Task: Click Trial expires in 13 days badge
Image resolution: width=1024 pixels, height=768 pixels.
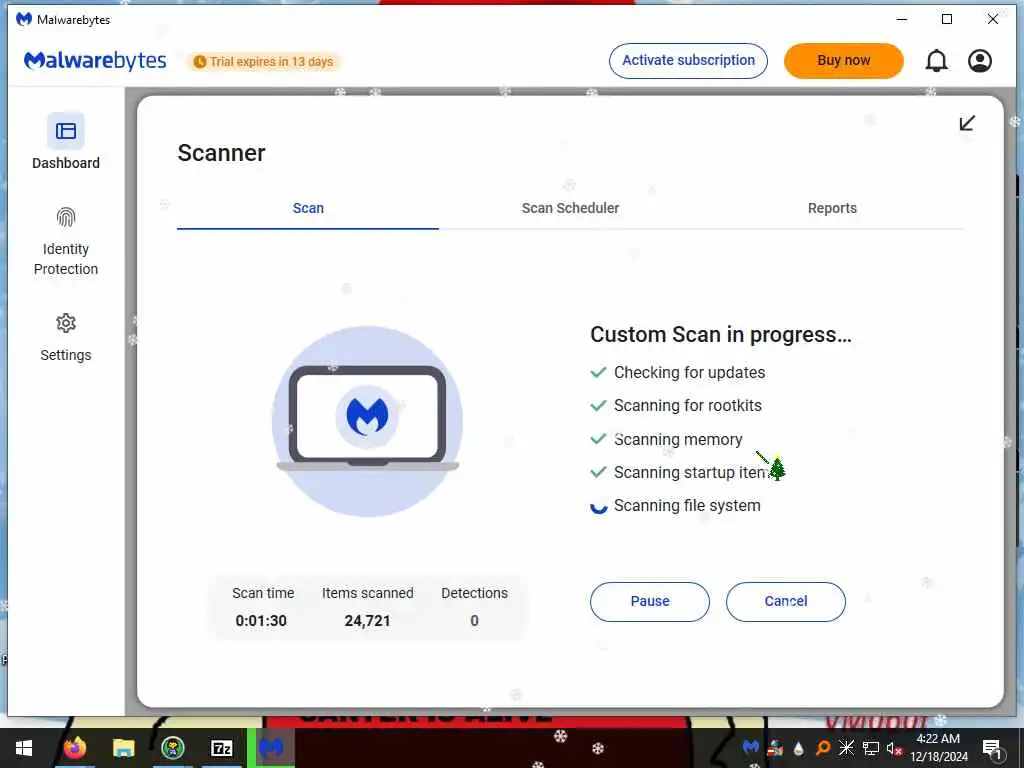Action: pos(264,61)
